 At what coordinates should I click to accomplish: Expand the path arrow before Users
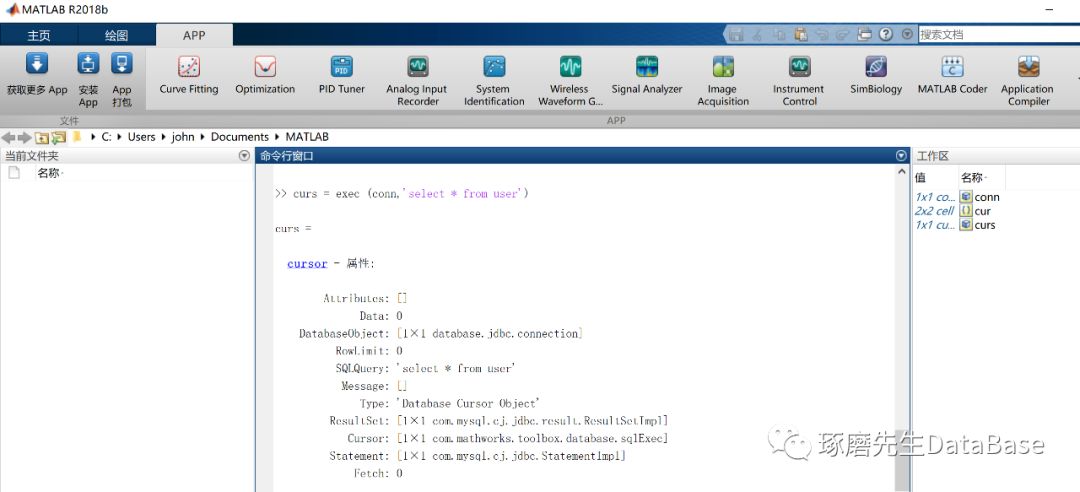pos(120,137)
